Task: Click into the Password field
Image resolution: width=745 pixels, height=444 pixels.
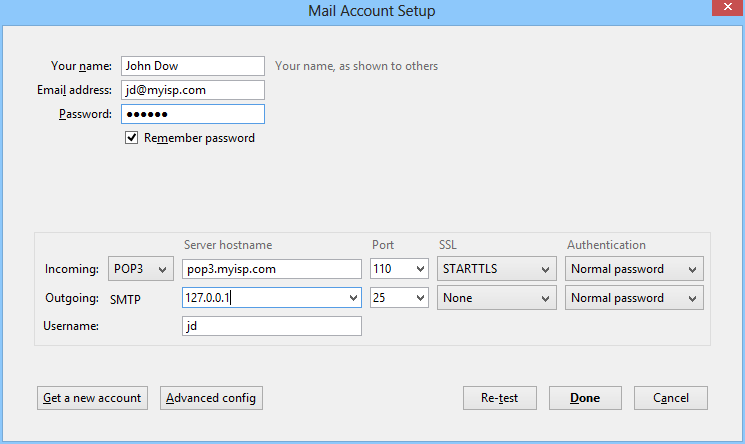Action: pos(192,115)
